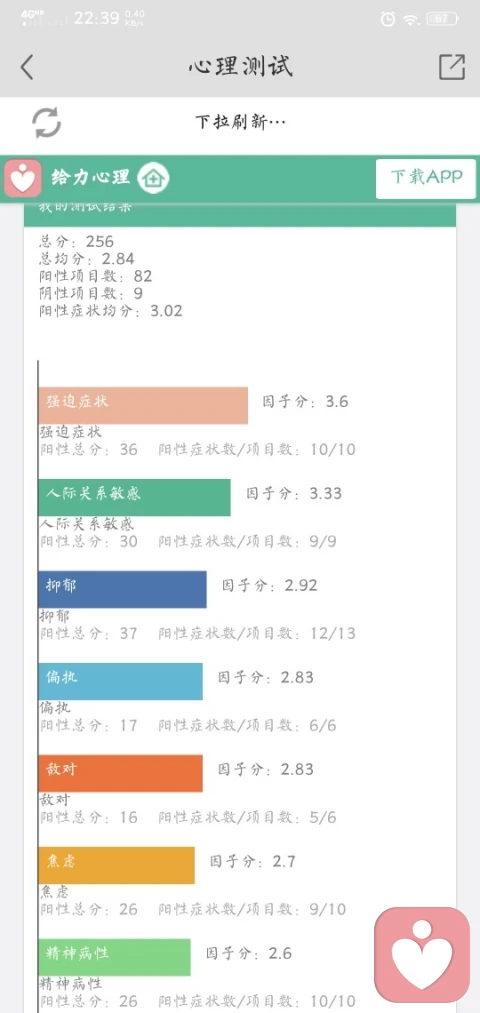The width and height of the screenshot is (480, 1013).
Task: Tap the light-blue 偏执 factor bar
Action: click(120, 681)
